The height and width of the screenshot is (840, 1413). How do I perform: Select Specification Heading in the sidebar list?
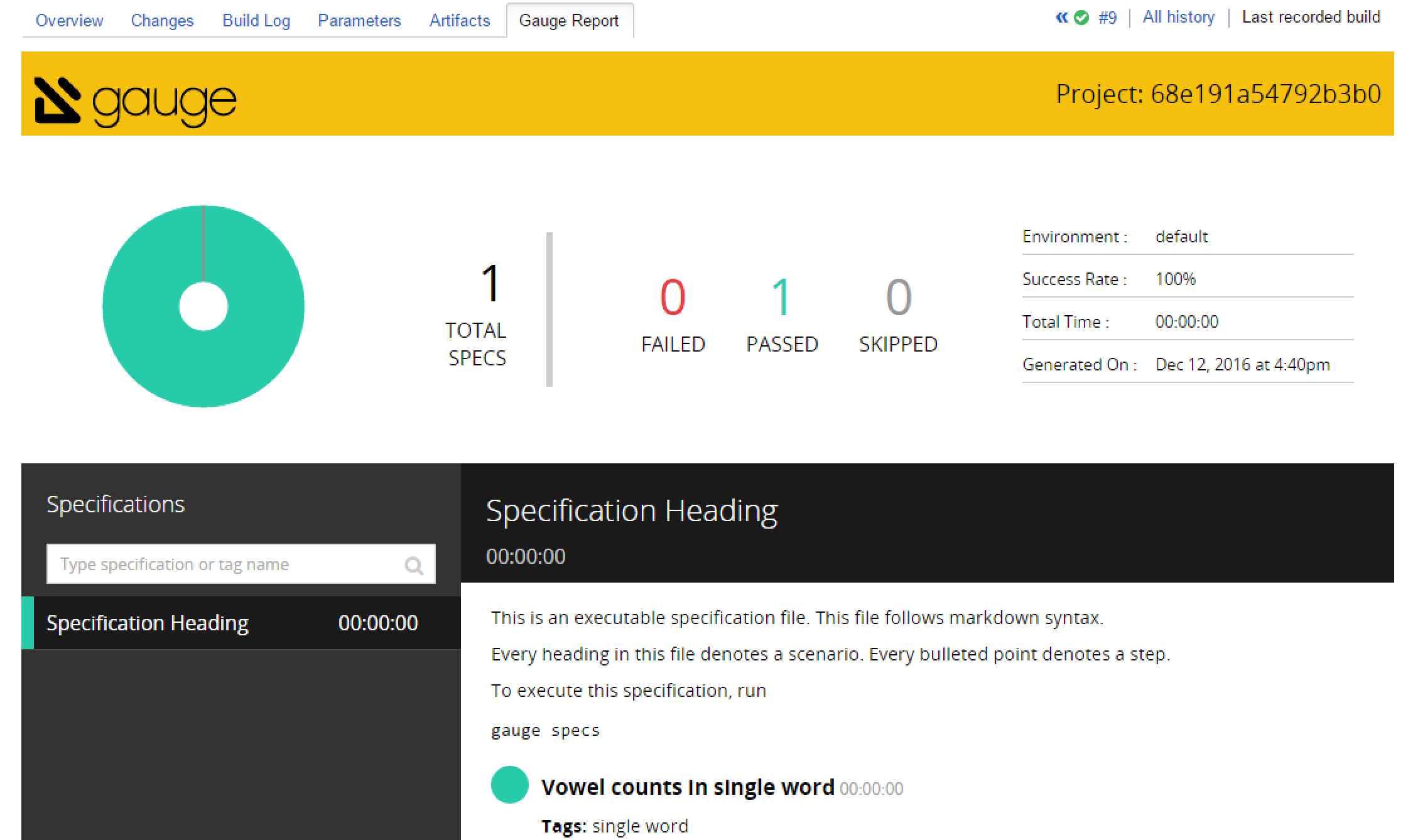tap(241, 623)
